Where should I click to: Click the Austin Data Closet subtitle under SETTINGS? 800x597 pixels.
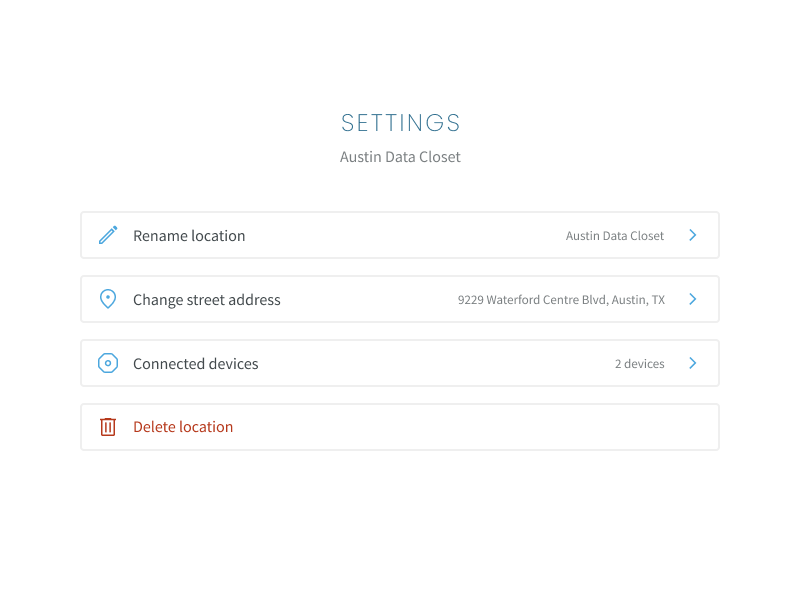[x=400, y=157]
